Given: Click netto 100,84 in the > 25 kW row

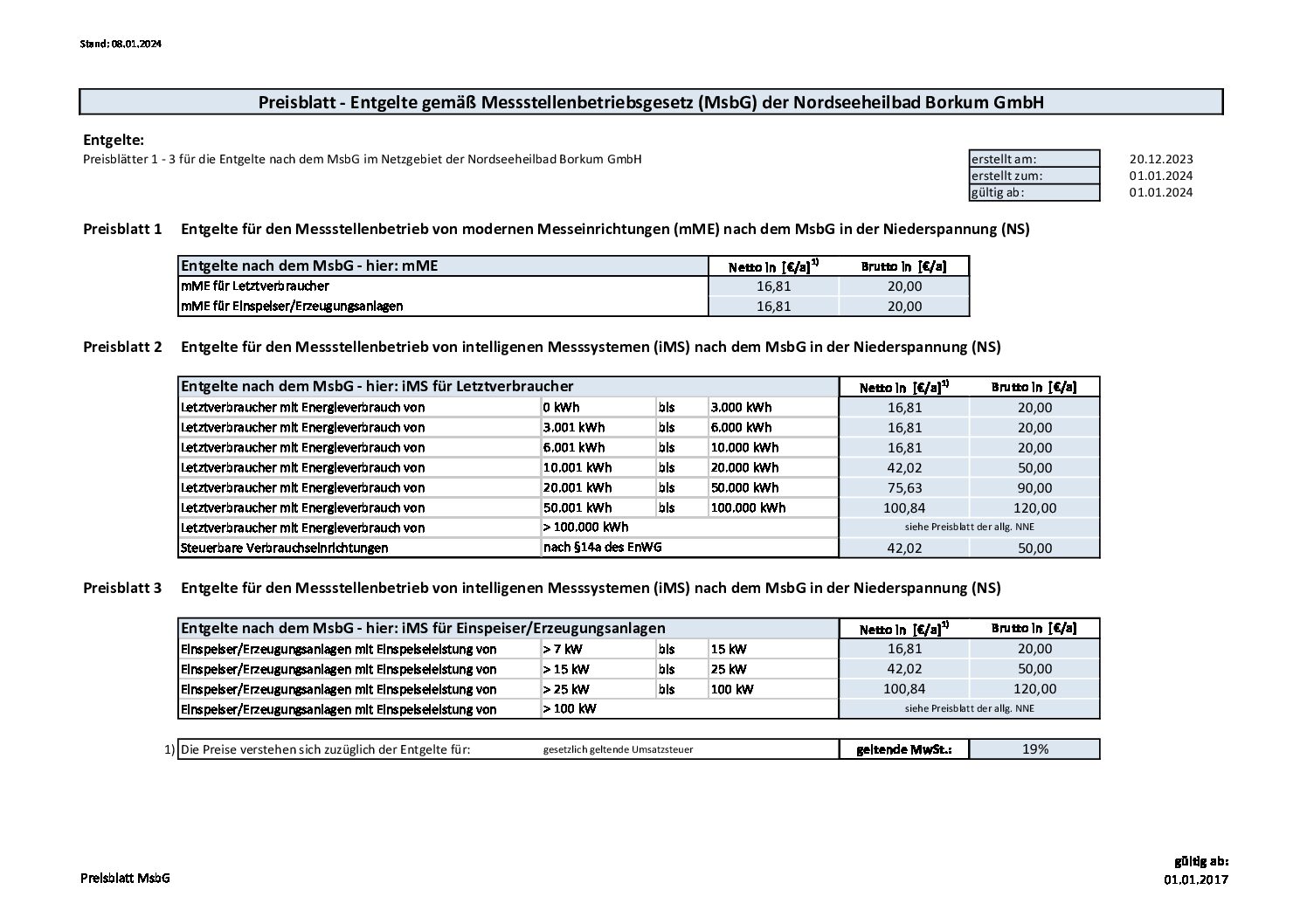Looking at the screenshot, I should click(904, 689).
